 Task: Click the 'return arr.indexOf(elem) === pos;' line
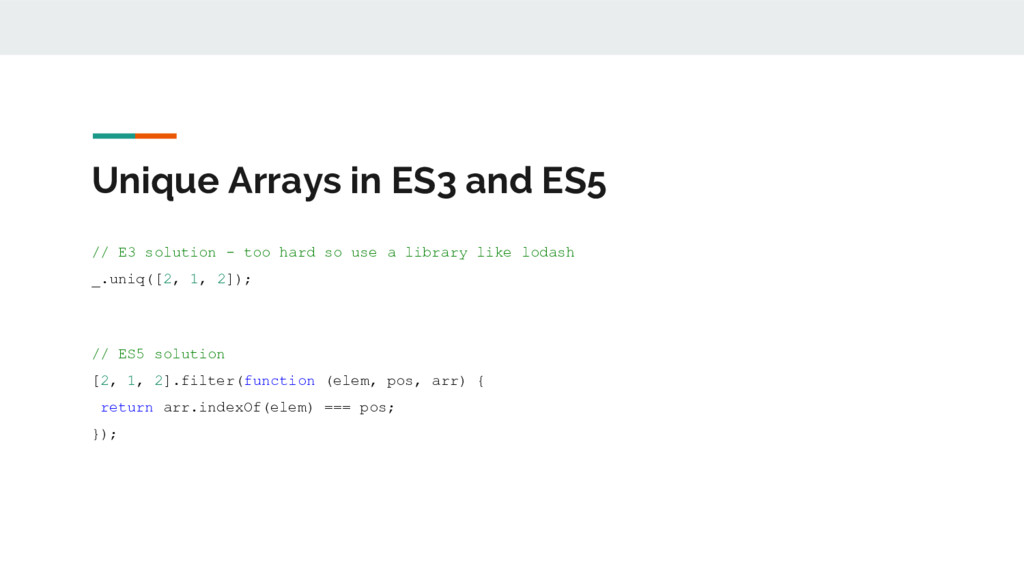click(248, 408)
